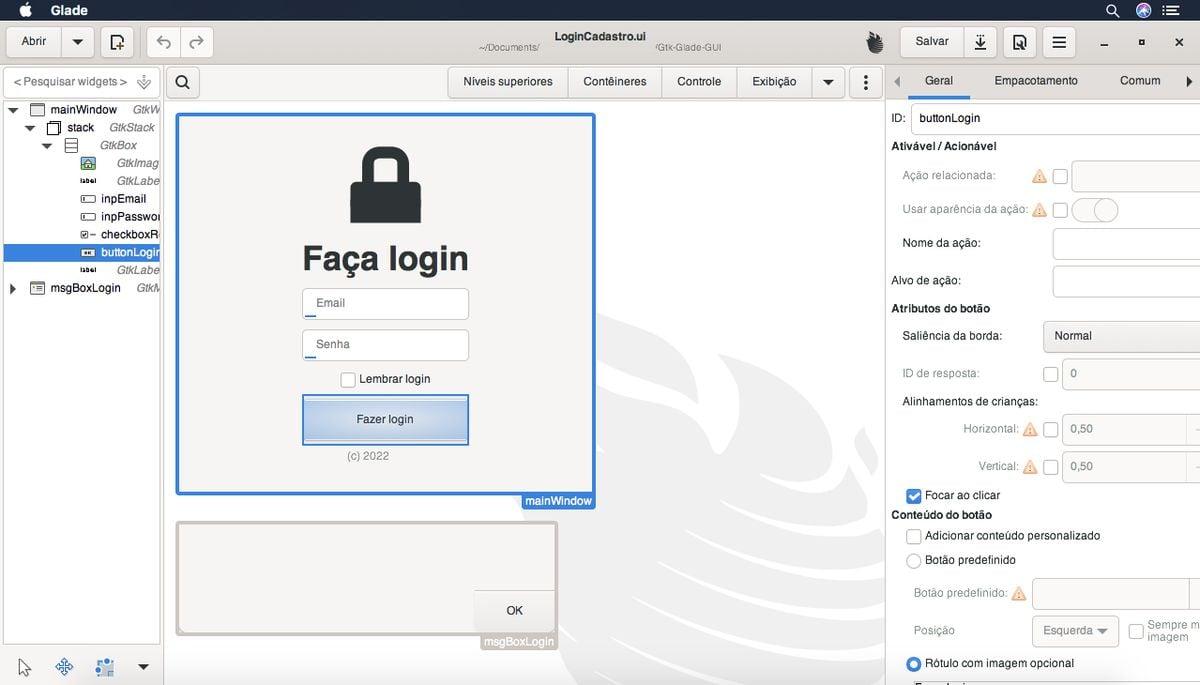Select inpEmail in the widget tree

[123, 199]
